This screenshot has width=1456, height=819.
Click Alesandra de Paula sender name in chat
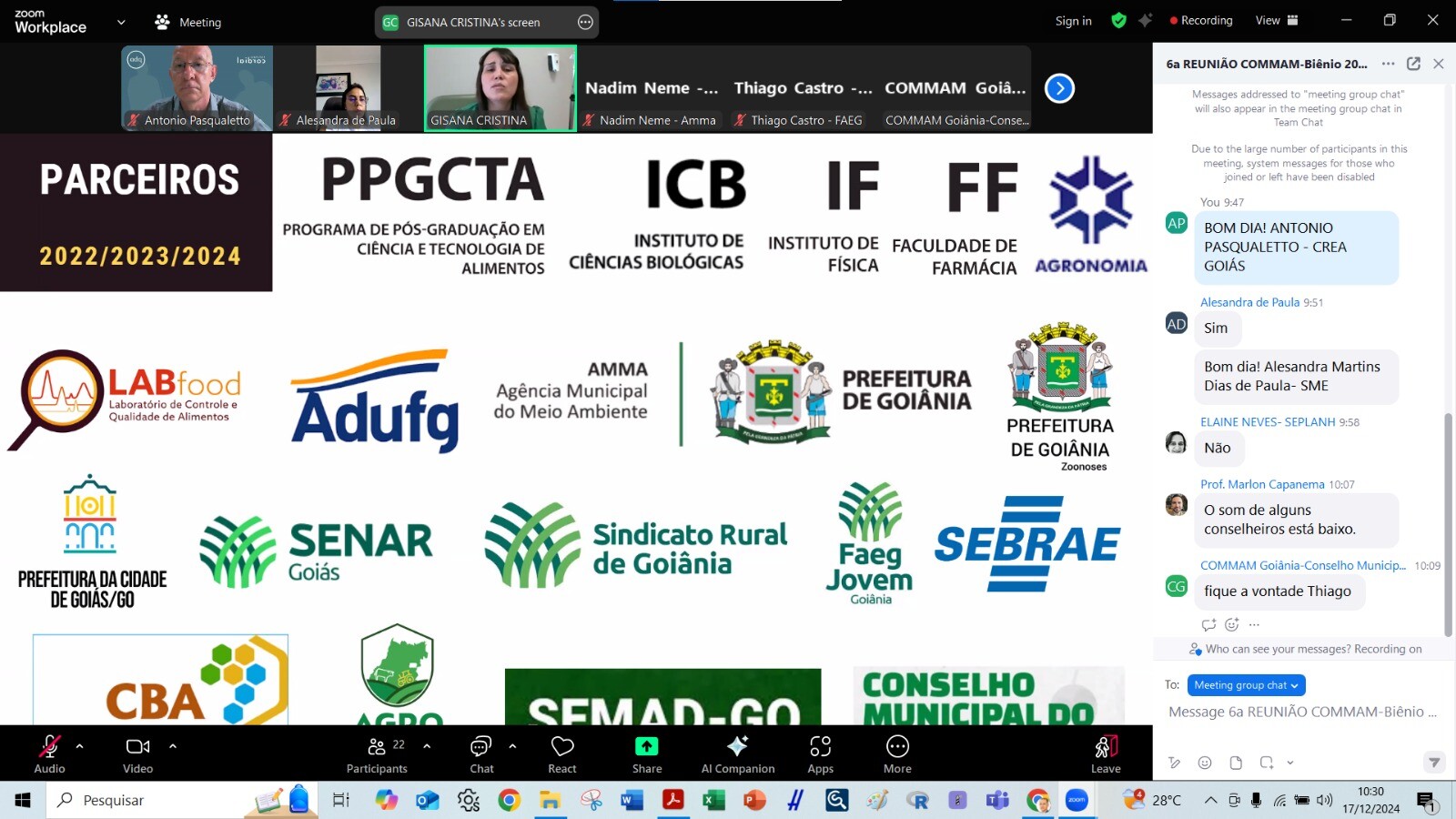tap(1249, 302)
